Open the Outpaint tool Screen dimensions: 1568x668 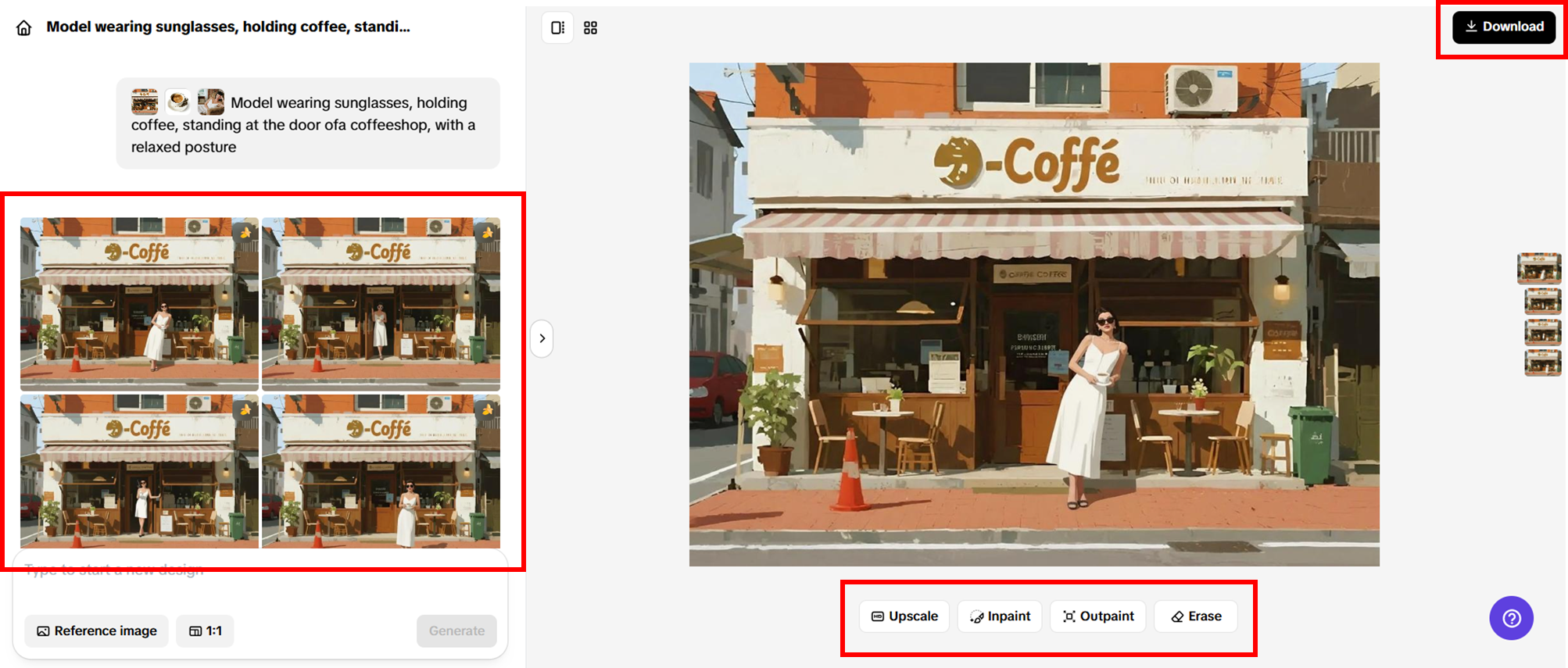[1098, 616]
